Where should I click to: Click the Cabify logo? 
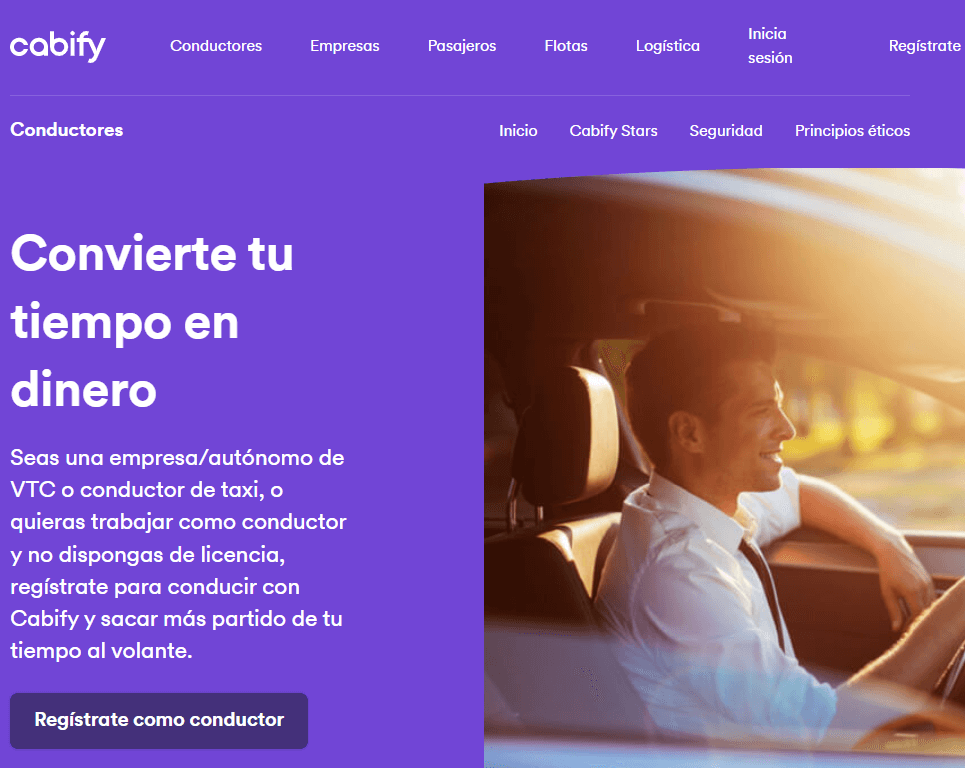click(58, 46)
